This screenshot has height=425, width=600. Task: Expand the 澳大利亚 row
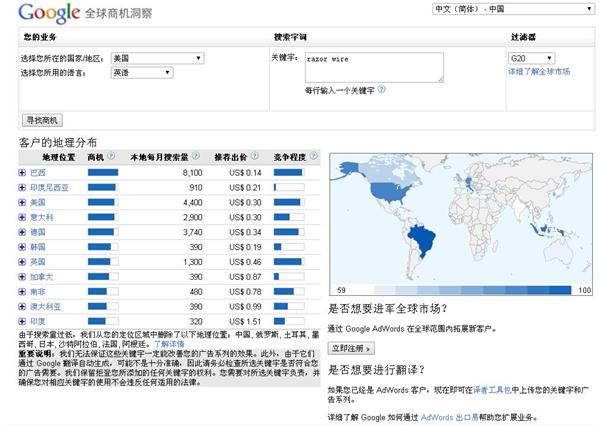tap(22, 307)
